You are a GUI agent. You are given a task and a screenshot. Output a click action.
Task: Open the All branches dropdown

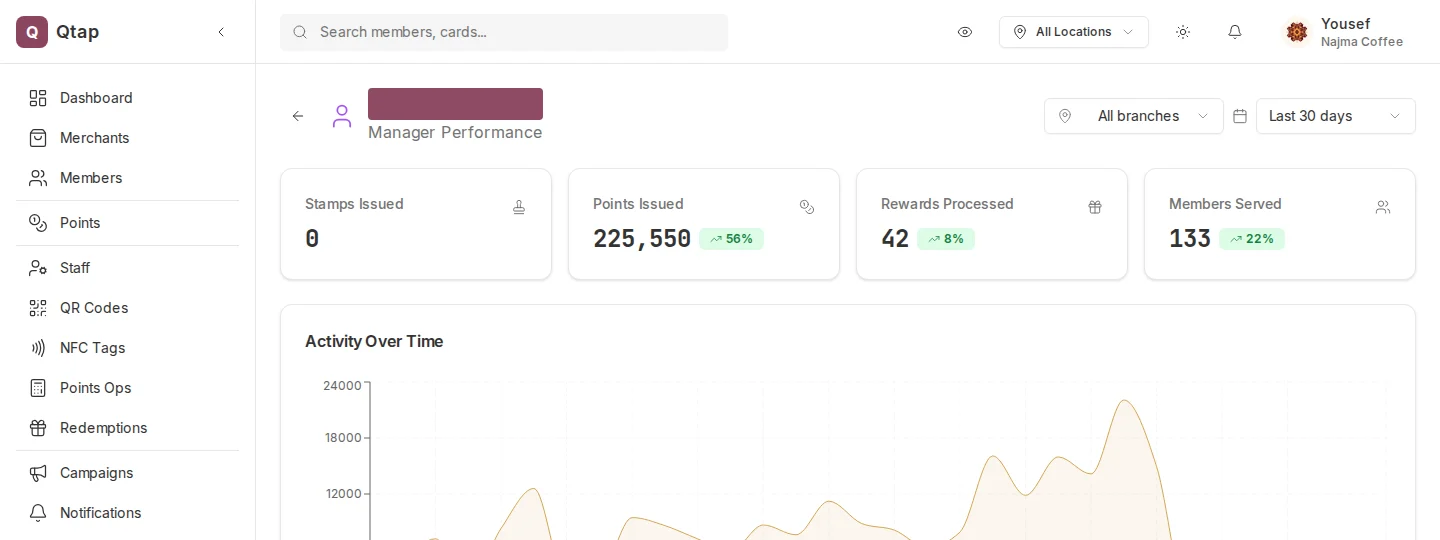[x=1134, y=116]
